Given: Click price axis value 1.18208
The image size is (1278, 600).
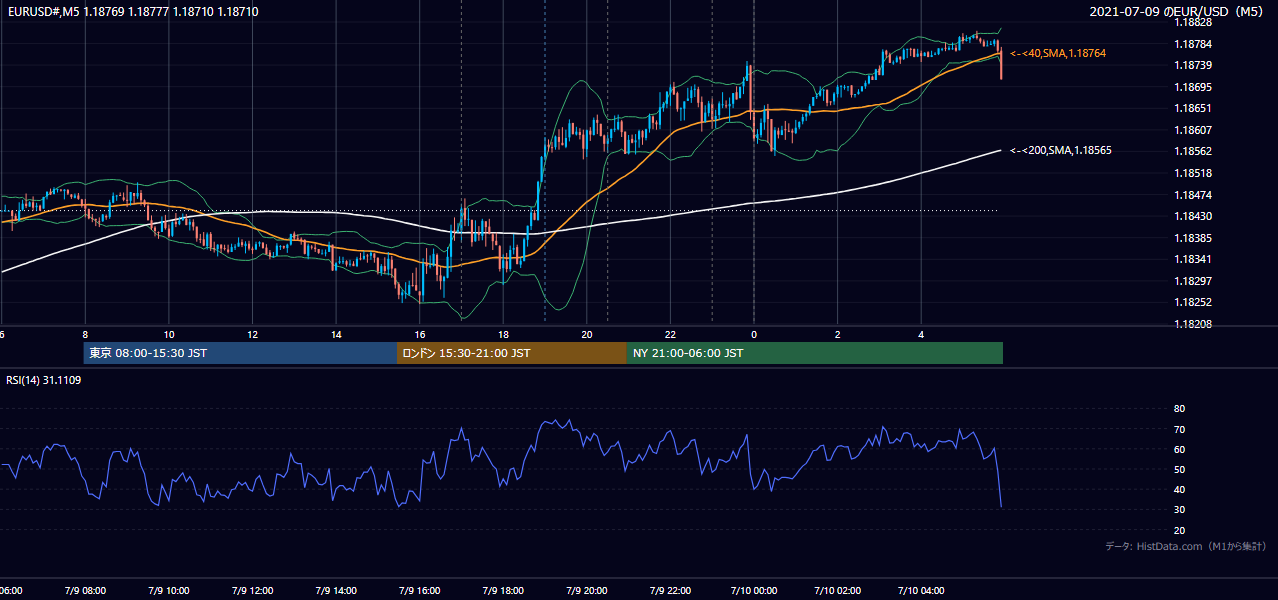Looking at the screenshot, I should click(x=1193, y=324).
